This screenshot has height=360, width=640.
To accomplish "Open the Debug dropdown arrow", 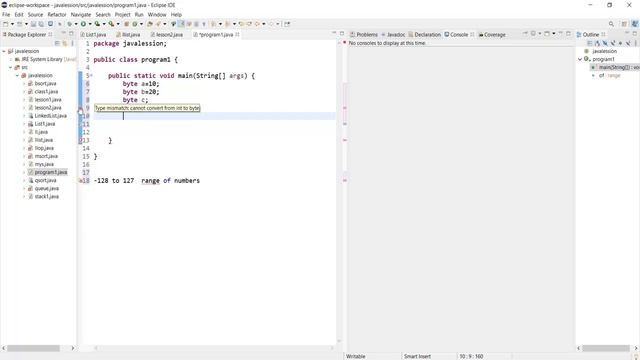I will click(x=76, y=24).
